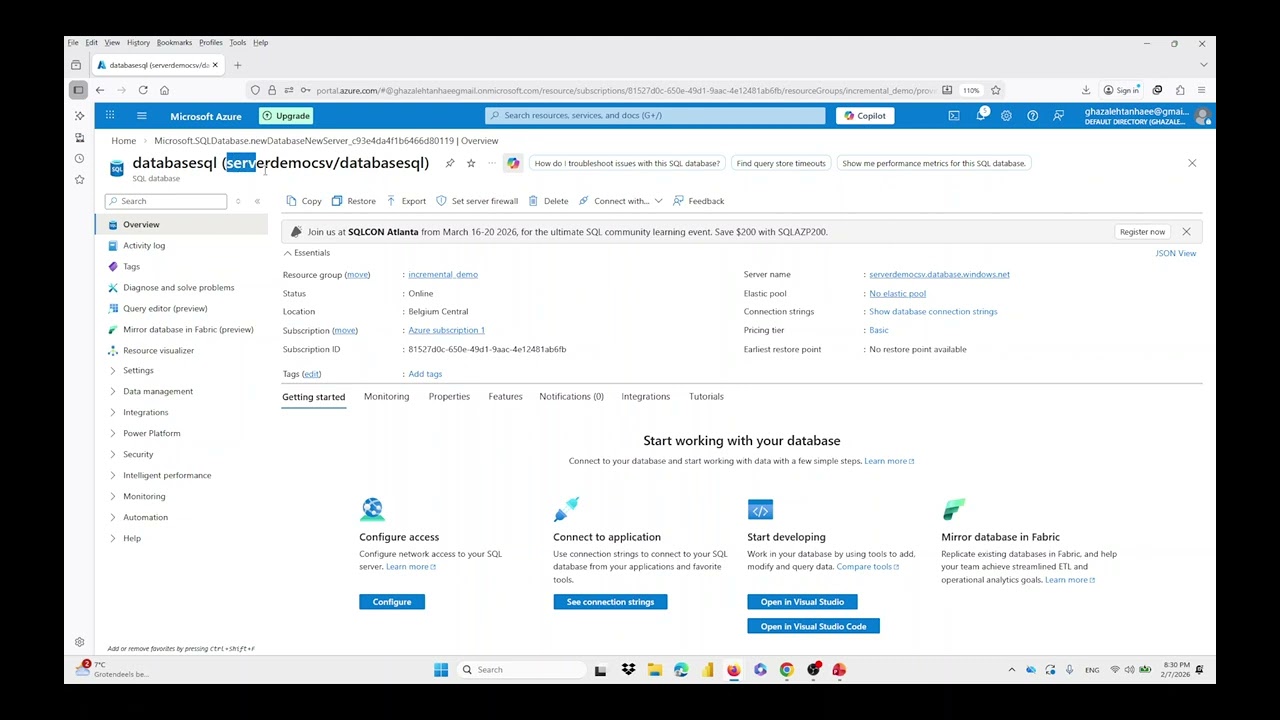Add databasesql to favorites with star
The image size is (1280, 720).
471,163
